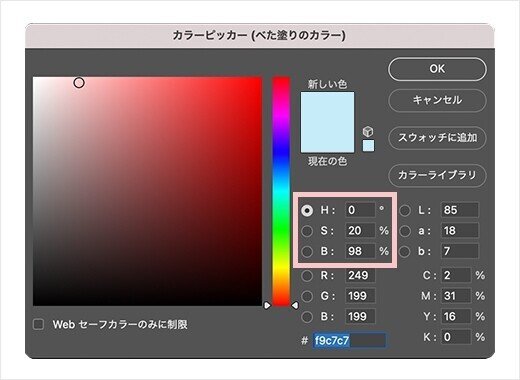The height and width of the screenshot is (380, 520).
Task: Select the B blue radio button
Action: (x=307, y=317)
